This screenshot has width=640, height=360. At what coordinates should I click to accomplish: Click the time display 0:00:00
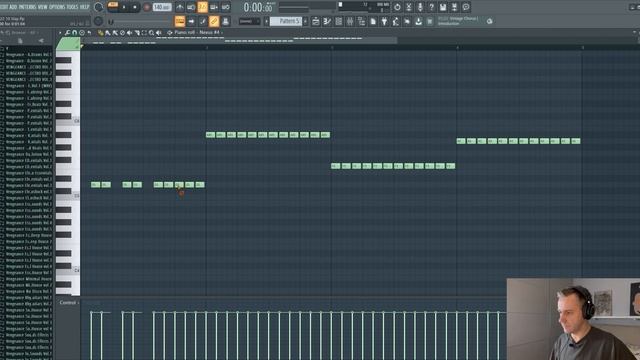[258, 7]
